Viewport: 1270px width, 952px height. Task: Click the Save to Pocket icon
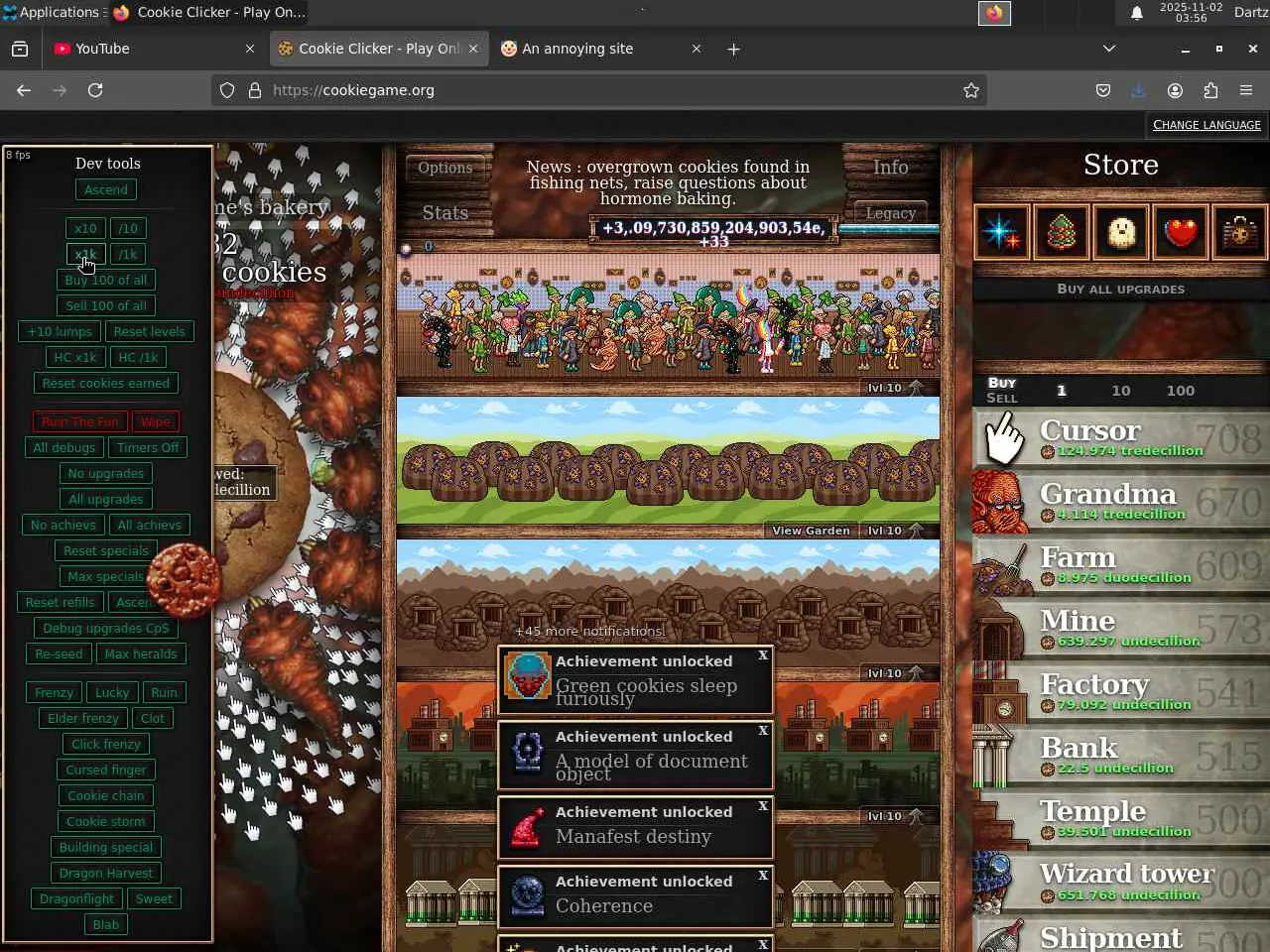coord(1102,90)
